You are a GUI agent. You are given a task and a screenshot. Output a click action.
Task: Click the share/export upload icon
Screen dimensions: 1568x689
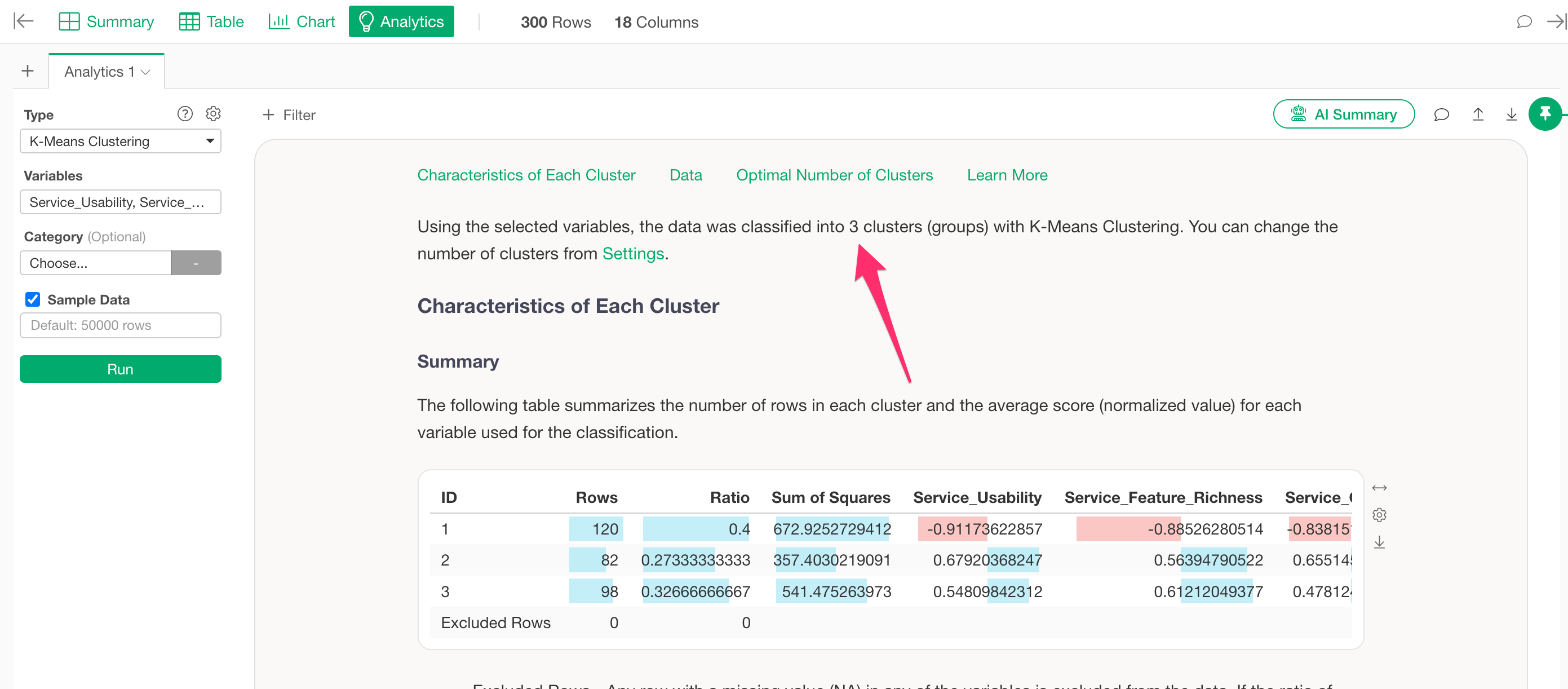[1477, 114]
